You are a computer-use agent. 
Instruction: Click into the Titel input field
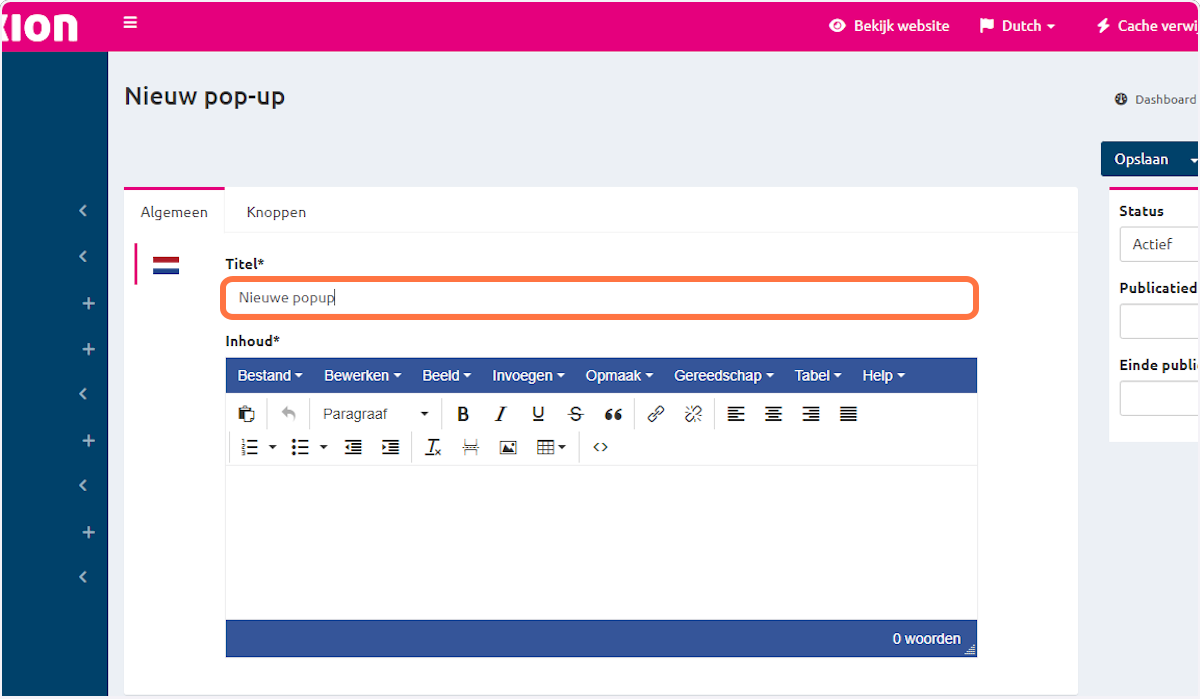click(x=600, y=298)
